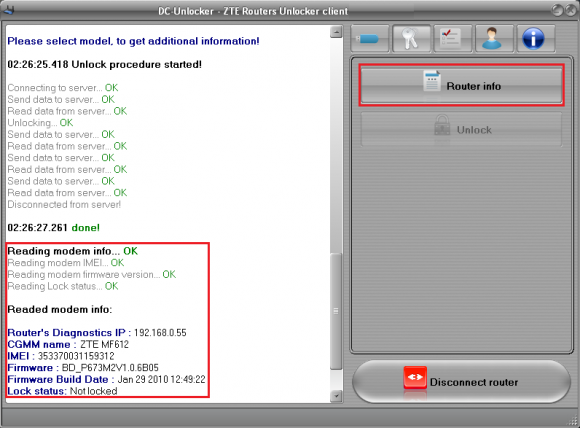Viewport: 580px width, 428px height.
Task: Click the window resize grip corner
Action: tap(573, 422)
